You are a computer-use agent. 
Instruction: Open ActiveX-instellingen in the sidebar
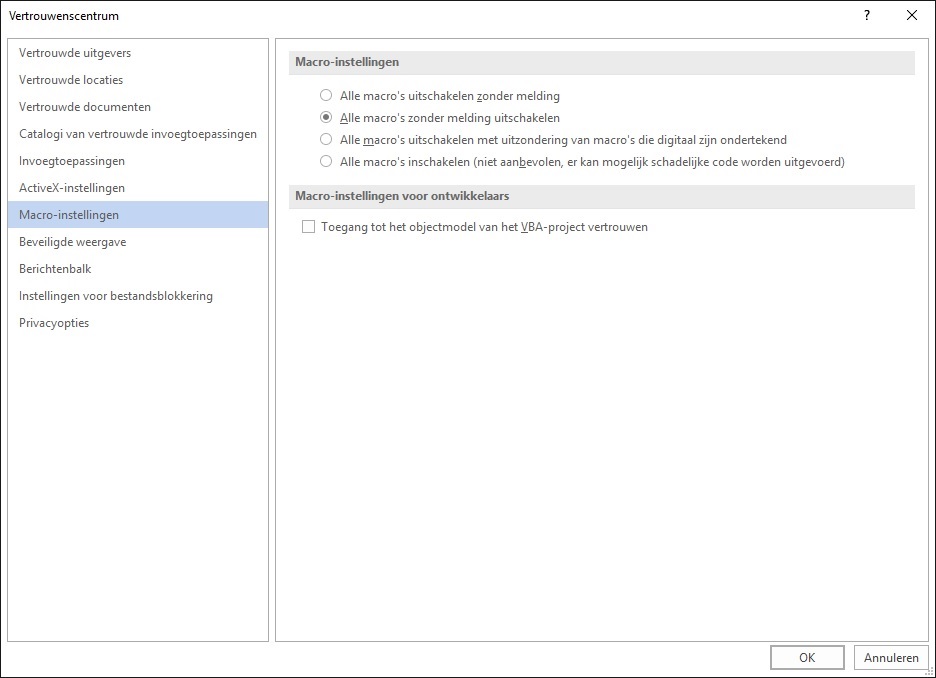click(x=138, y=187)
